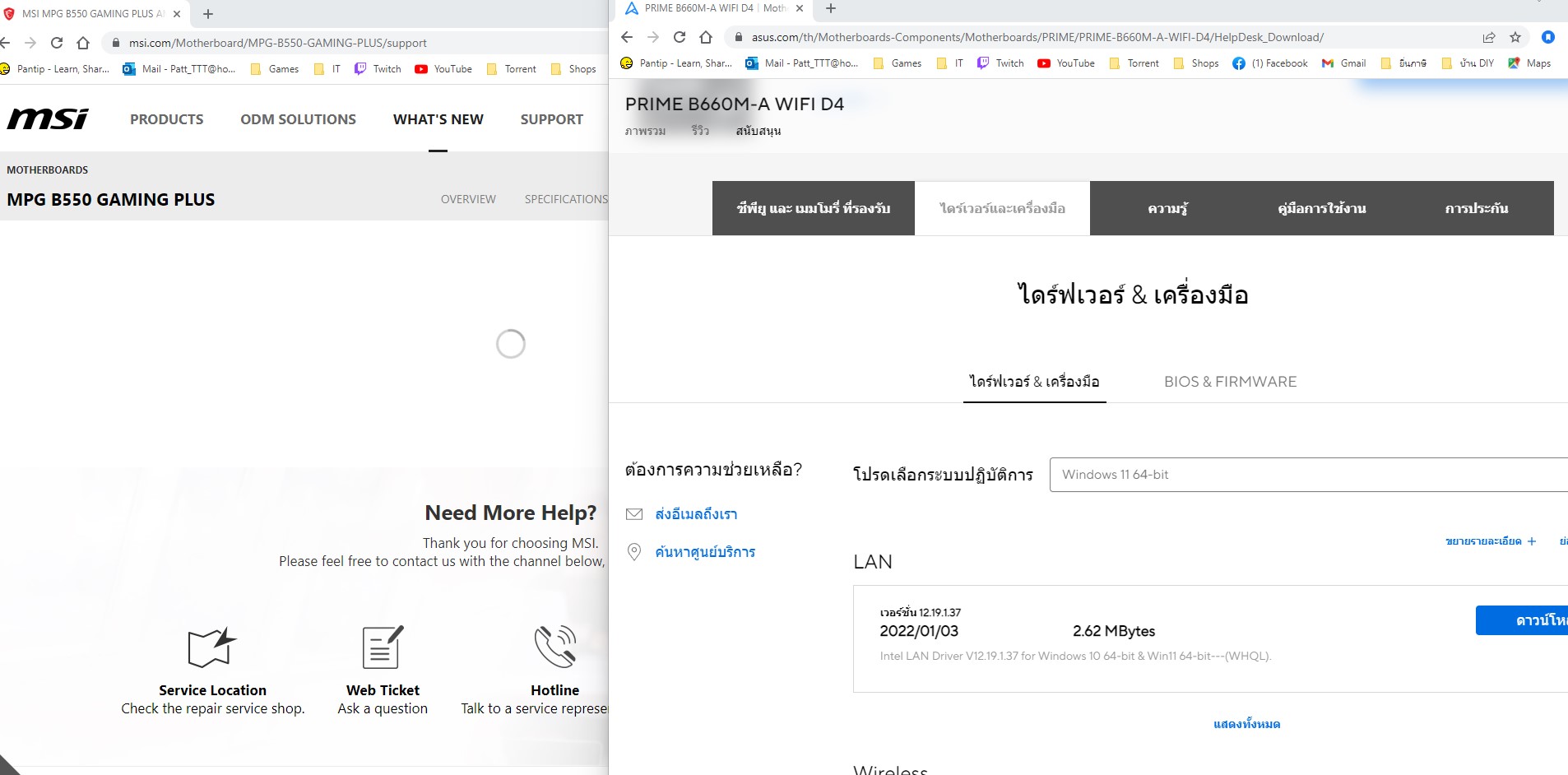Go forward in the MSI browser window
This screenshot has height=775, width=1568.
30,43
